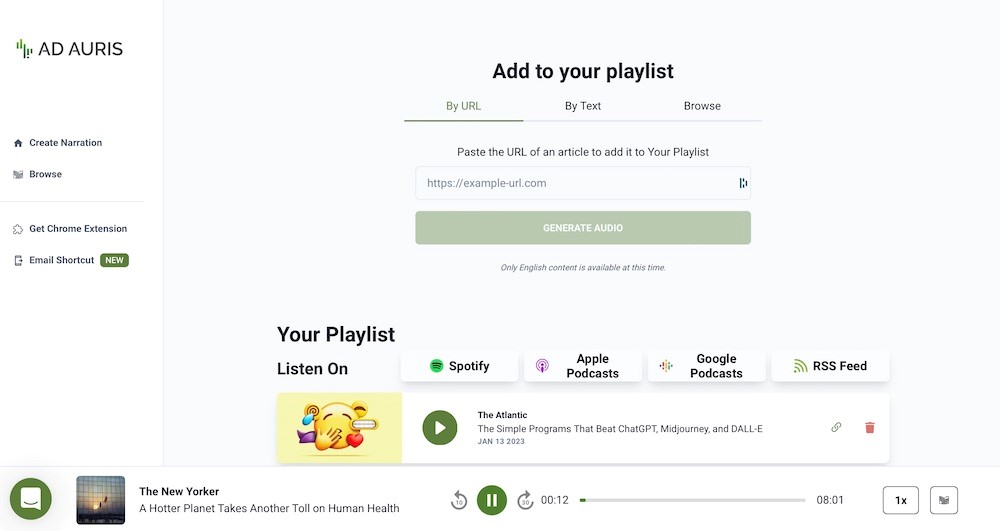Copy link for The Atlantic article

click(x=836, y=428)
